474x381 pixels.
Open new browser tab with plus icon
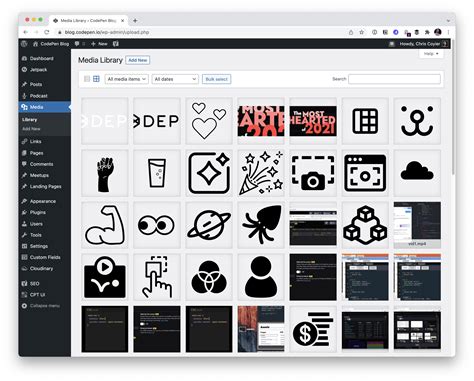[135, 21]
